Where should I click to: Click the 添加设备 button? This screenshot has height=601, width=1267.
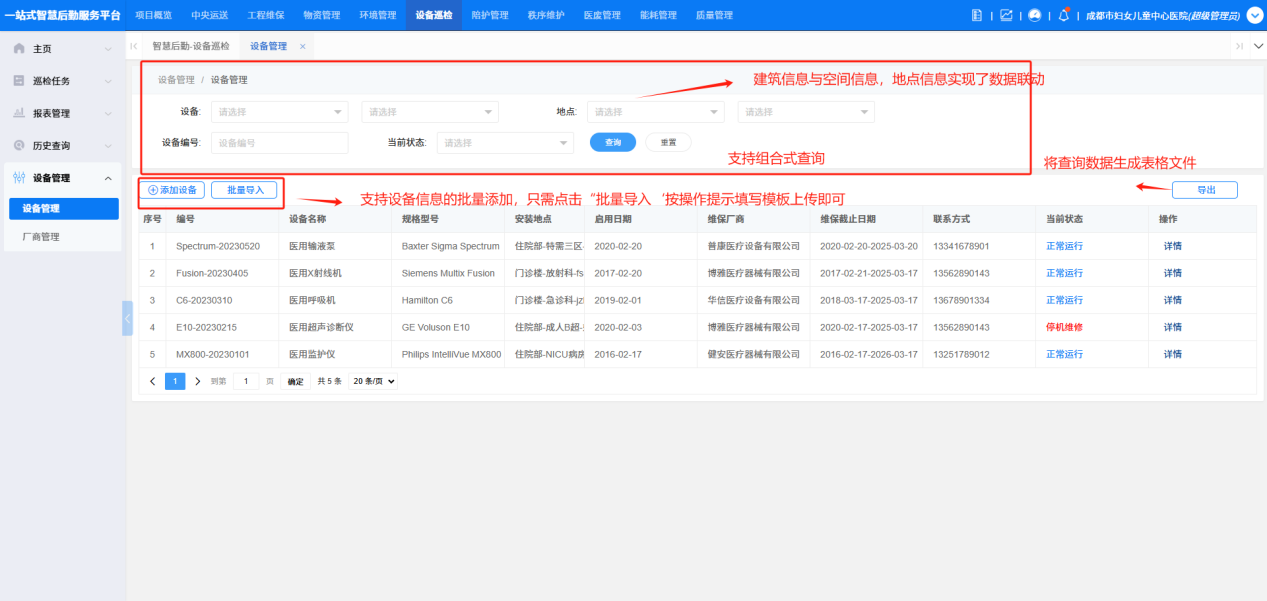point(172,190)
